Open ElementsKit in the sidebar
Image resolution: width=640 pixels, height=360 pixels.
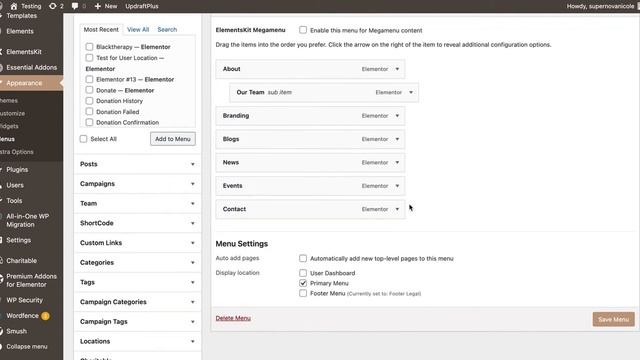point(24,52)
